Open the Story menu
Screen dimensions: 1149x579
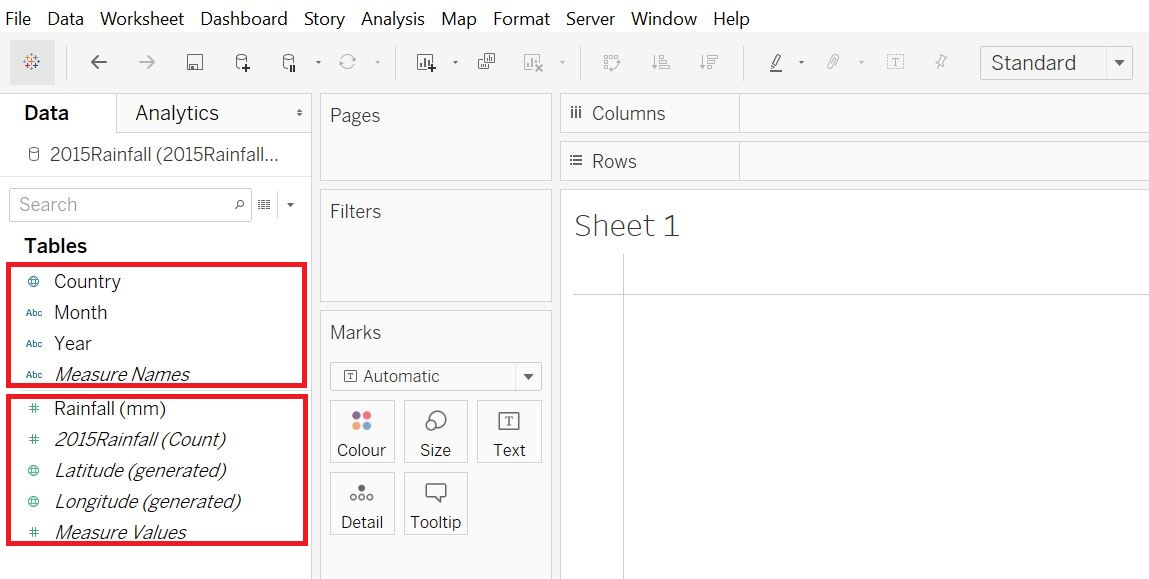coord(324,18)
